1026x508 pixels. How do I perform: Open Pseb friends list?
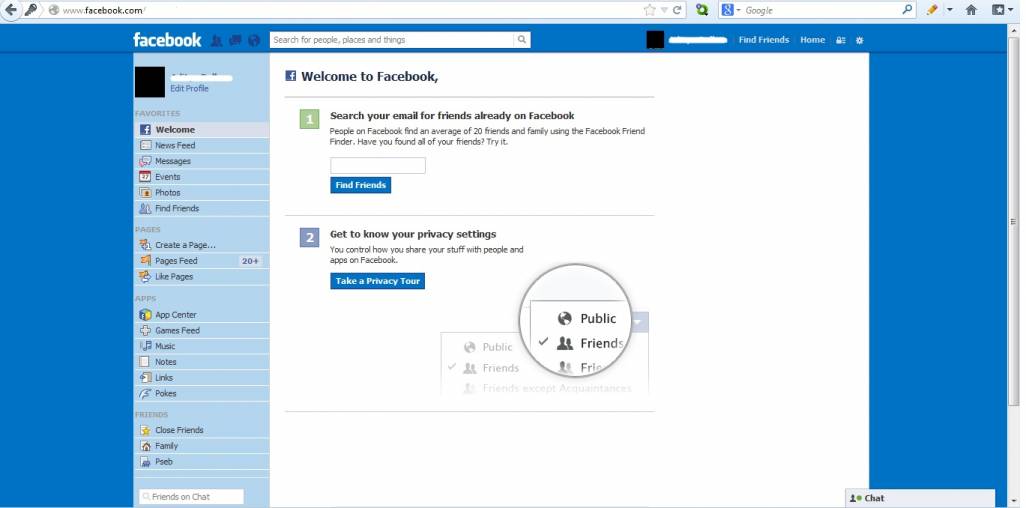point(202,462)
